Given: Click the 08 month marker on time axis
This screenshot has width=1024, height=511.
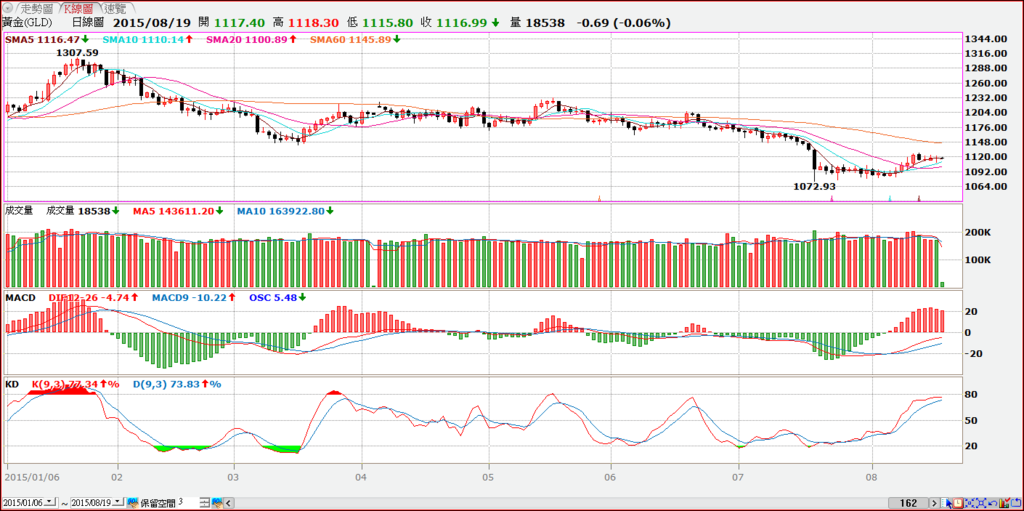Looking at the screenshot, I should (872, 476).
